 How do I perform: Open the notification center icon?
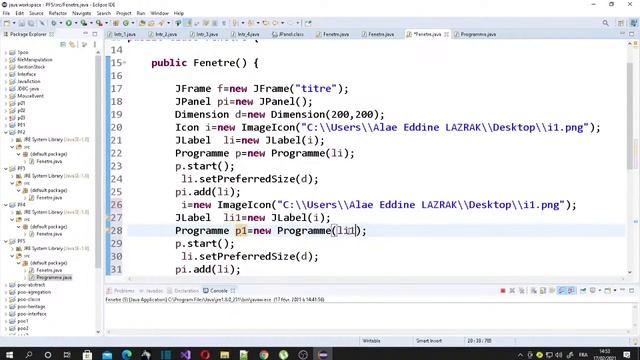pyautogui.click(x=627, y=354)
